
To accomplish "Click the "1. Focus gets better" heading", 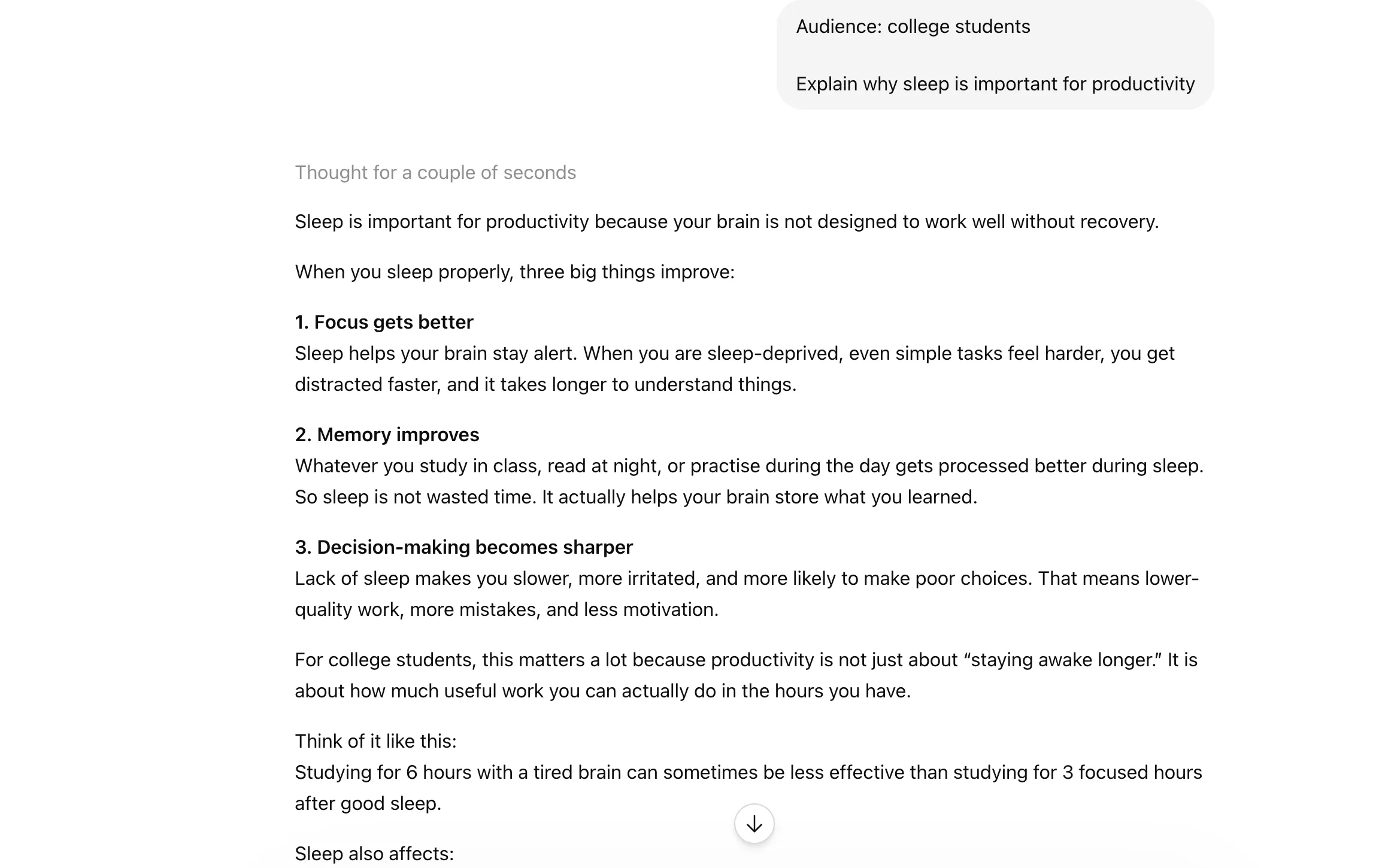I will 384,322.
